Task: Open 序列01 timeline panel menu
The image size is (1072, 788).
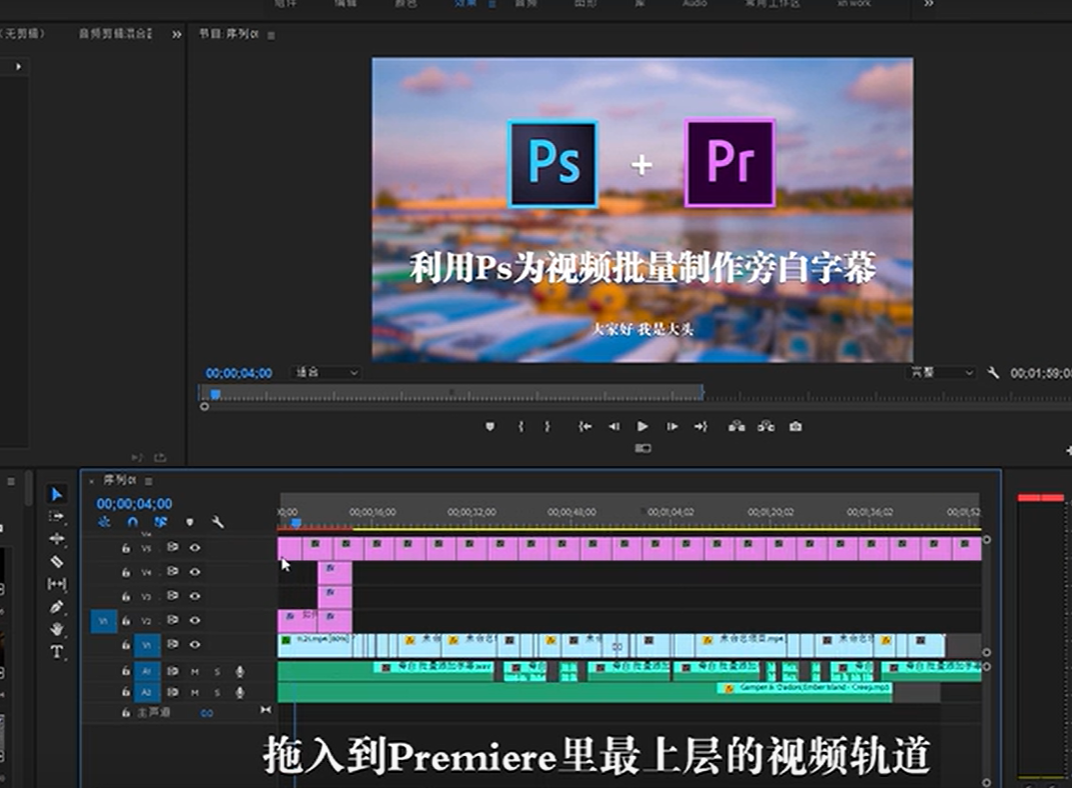Action: click(148, 481)
